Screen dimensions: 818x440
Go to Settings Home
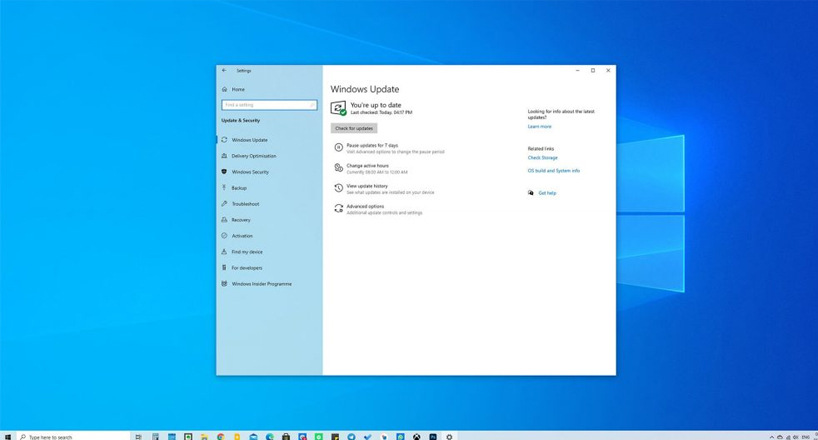point(233,89)
